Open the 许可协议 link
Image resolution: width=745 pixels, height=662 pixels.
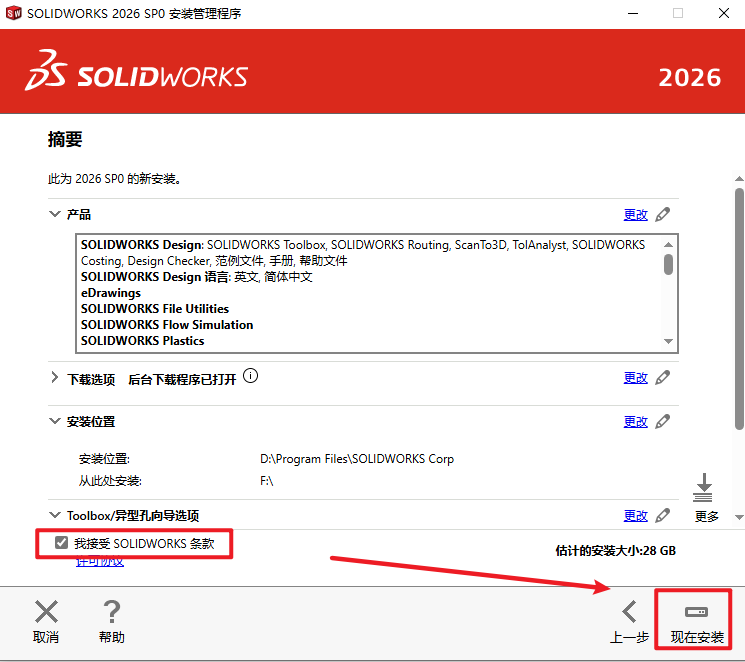(x=100, y=562)
